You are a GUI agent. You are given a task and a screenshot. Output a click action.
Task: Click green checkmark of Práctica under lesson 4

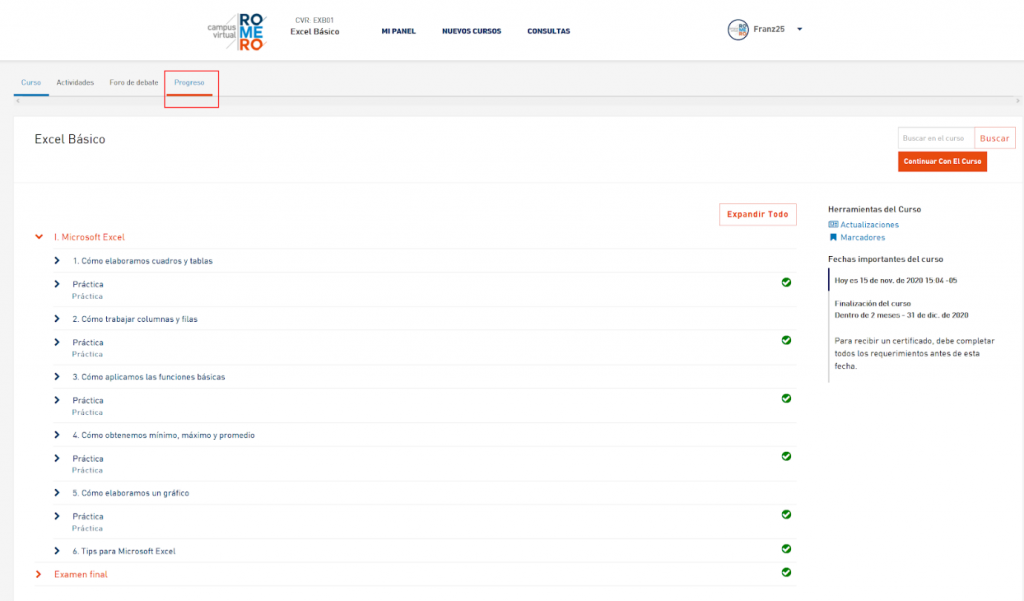(786, 456)
